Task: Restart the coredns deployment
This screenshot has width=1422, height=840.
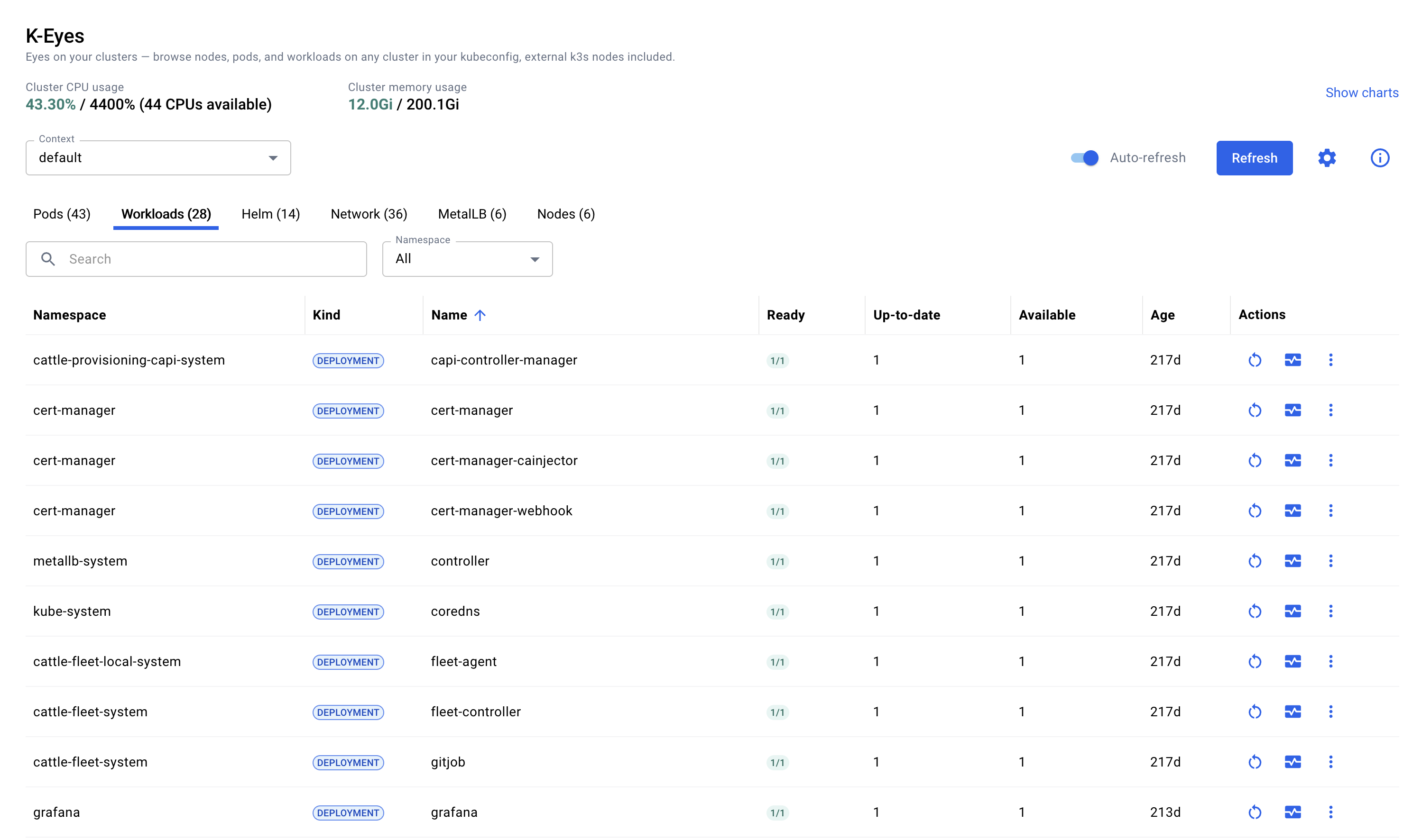Action: pos(1255,612)
